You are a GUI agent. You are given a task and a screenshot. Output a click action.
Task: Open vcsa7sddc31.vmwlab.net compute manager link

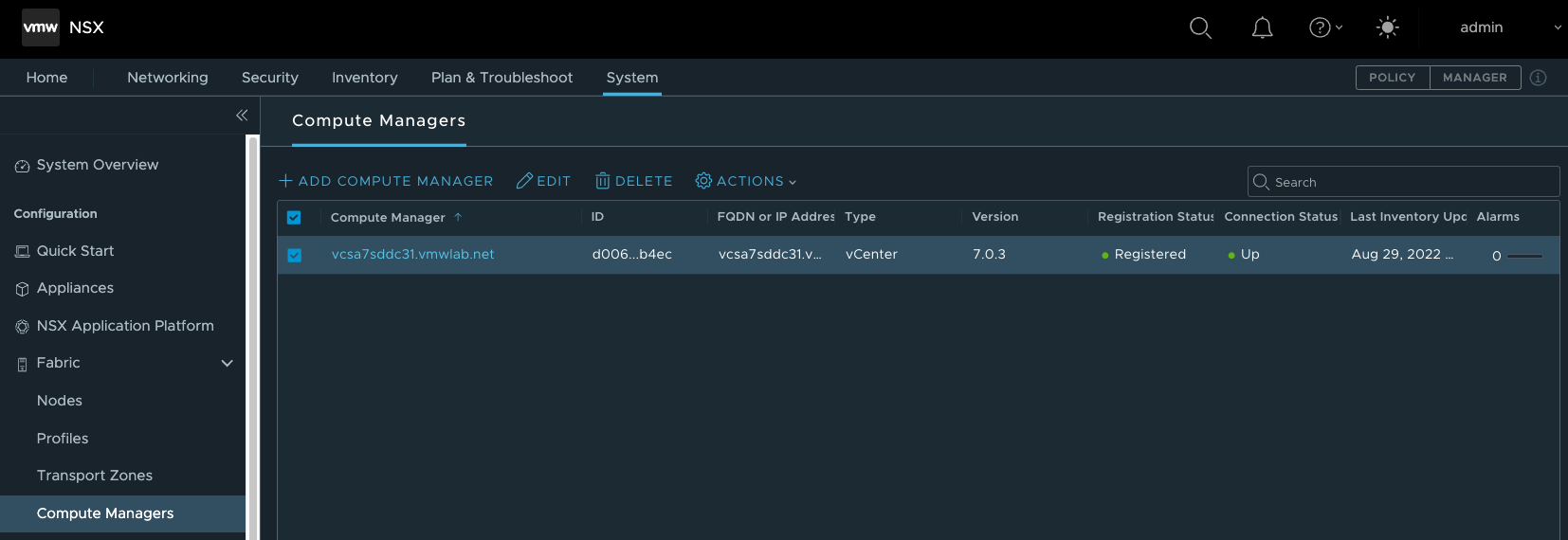pyautogui.click(x=413, y=254)
